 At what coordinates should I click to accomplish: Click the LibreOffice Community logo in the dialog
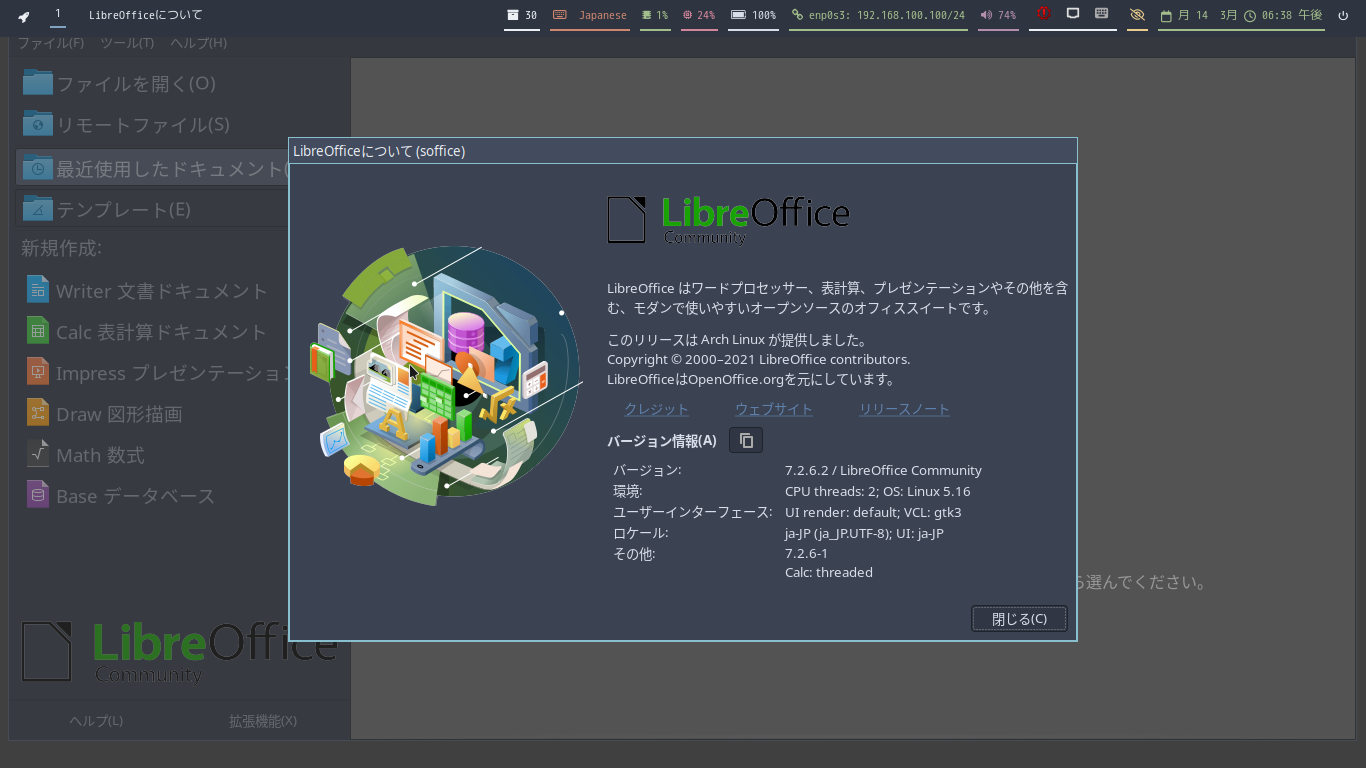coord(728,220)
